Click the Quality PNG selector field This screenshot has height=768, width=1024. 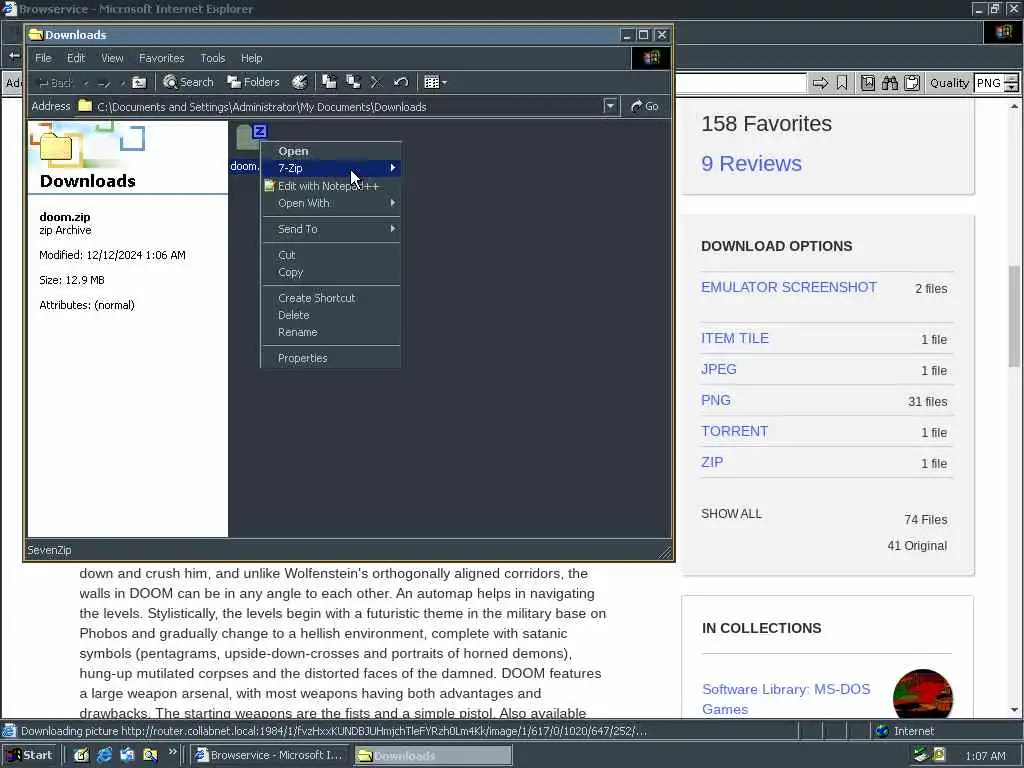point(989,83)
